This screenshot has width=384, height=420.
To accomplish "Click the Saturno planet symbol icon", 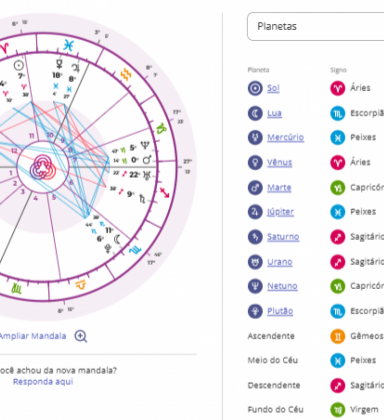I will (x=255, y=237).
